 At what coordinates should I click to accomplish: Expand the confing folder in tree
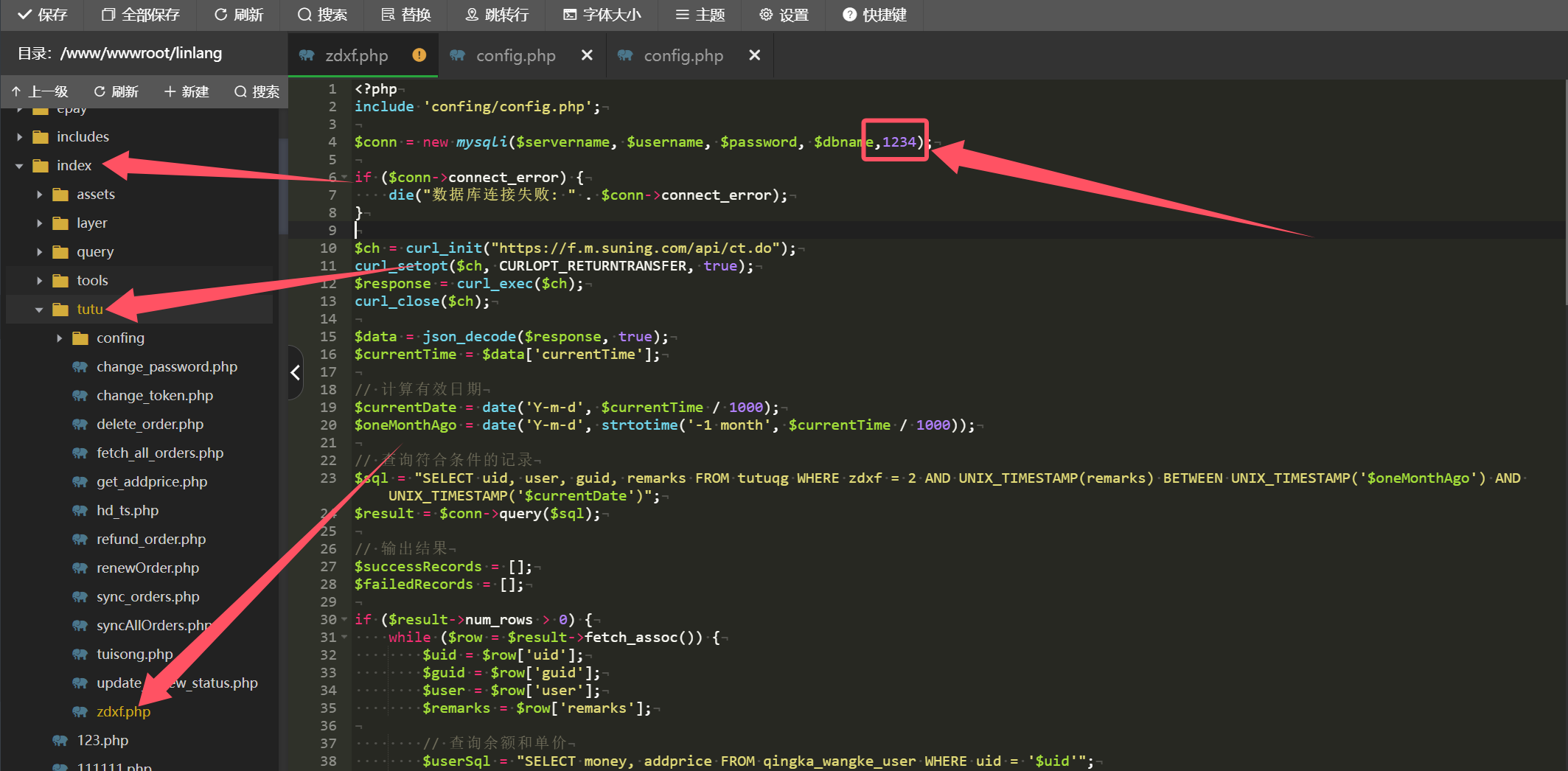coord(59,338)
